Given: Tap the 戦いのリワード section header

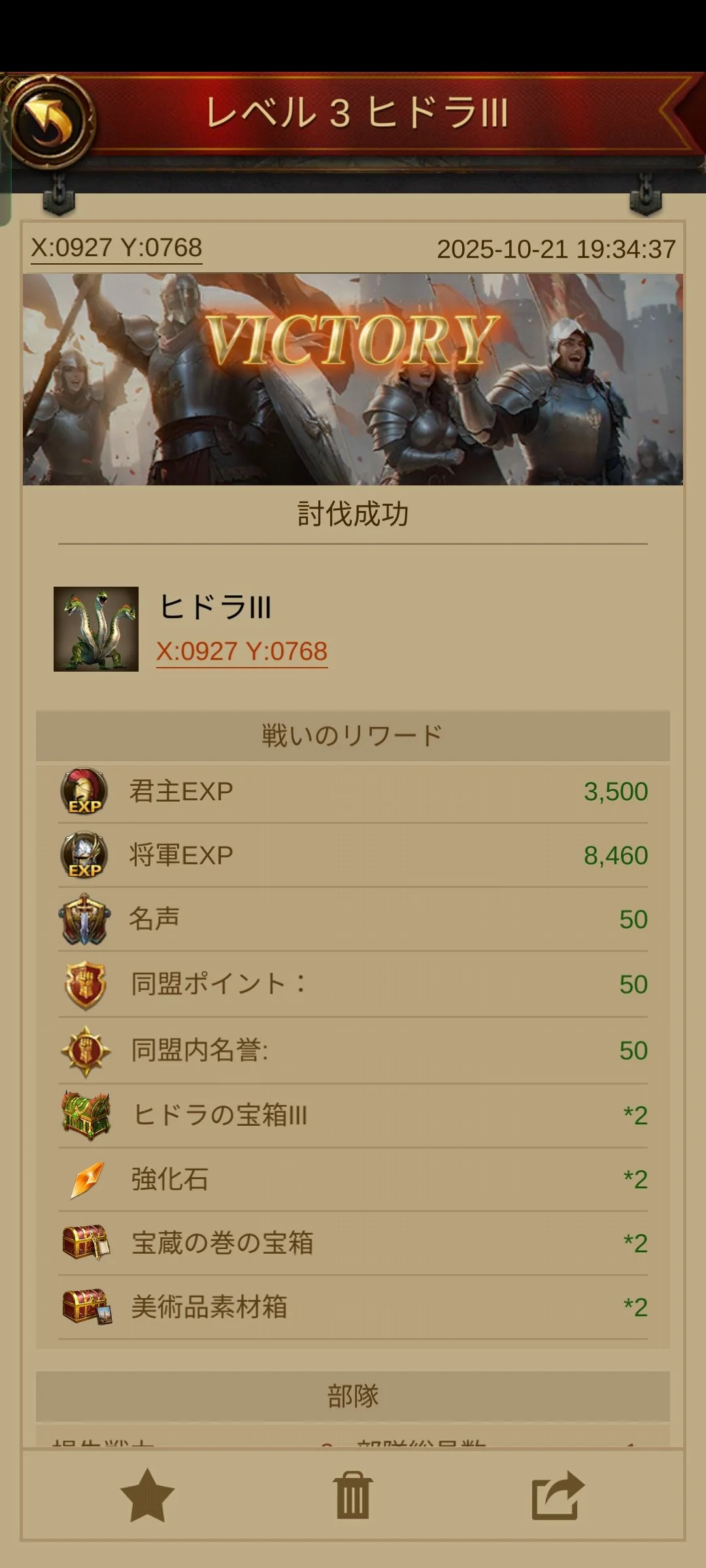Looking at the screenshot, I should coord(353,736).
